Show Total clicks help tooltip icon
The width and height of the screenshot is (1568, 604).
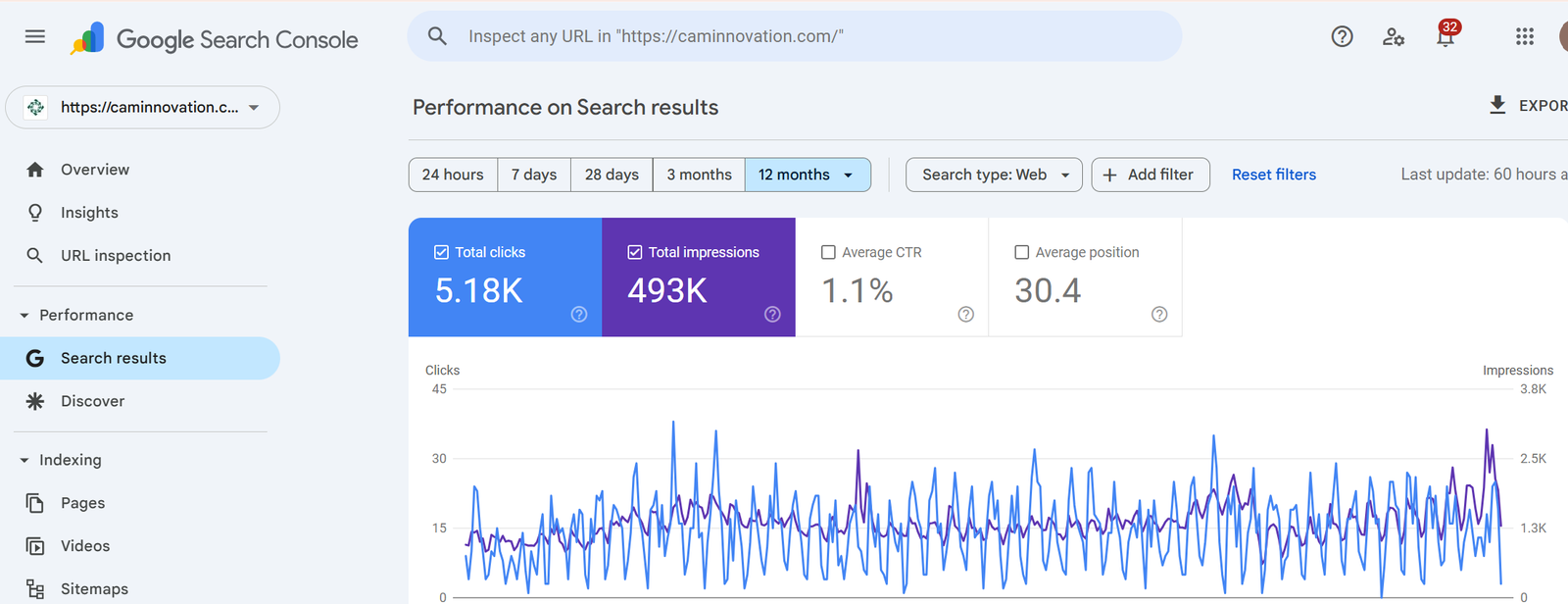[x=579, y=315]
